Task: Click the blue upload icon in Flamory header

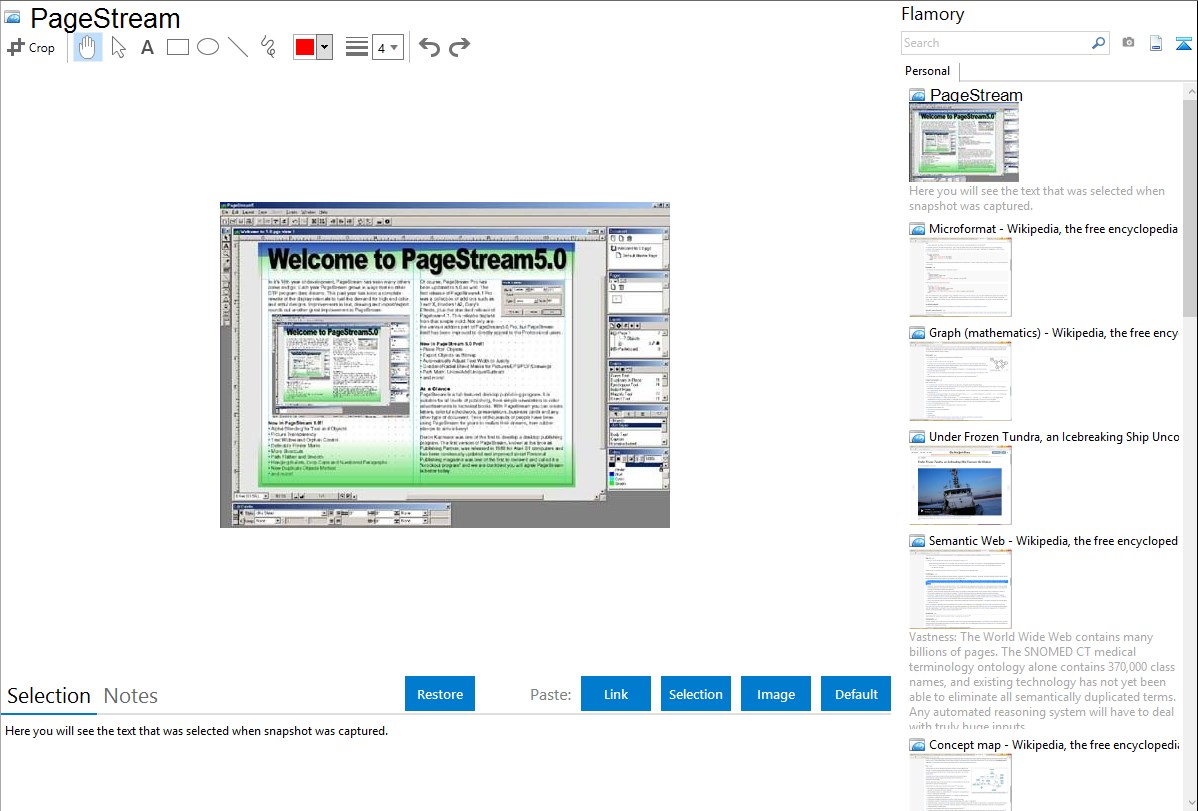Action: click(1183, 43)
